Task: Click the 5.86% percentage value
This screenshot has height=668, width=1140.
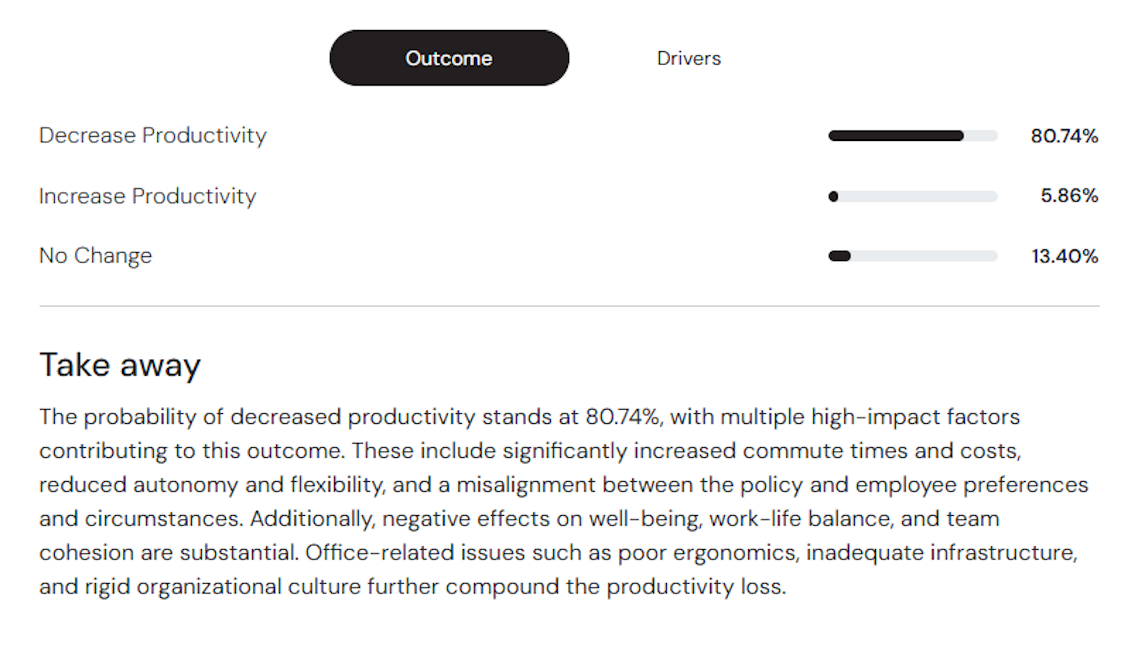Action: [x=1069, y=196]
